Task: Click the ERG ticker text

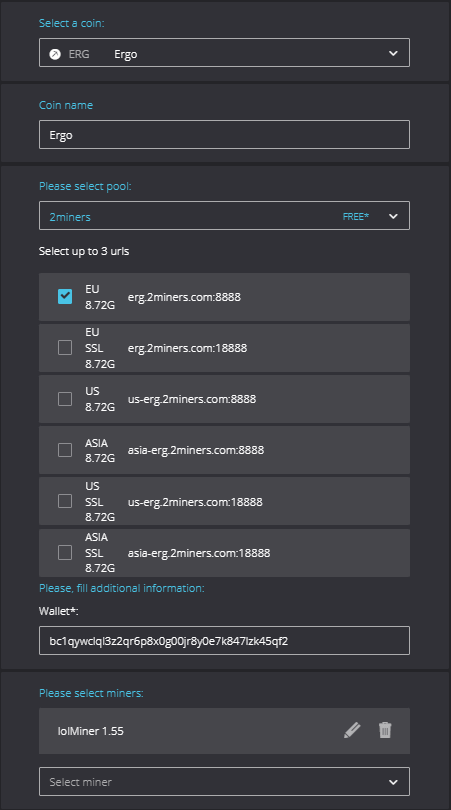Action: 79,54
